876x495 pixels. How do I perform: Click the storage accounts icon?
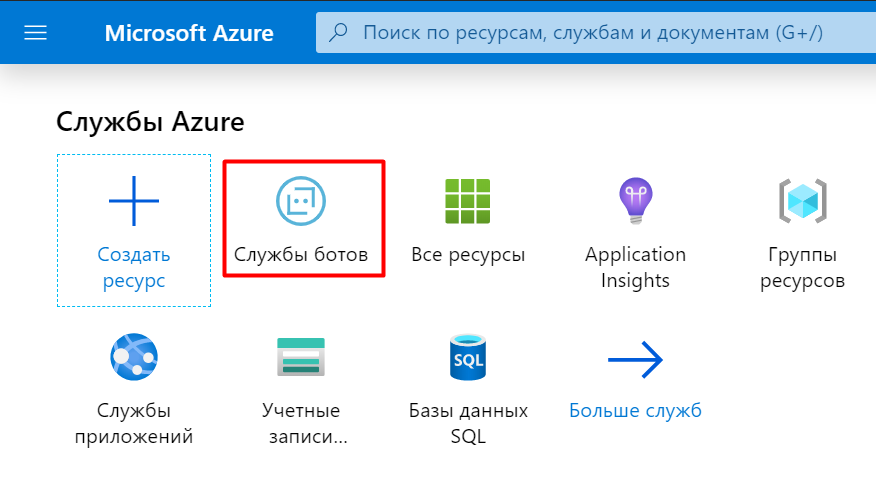coord(301,357)
